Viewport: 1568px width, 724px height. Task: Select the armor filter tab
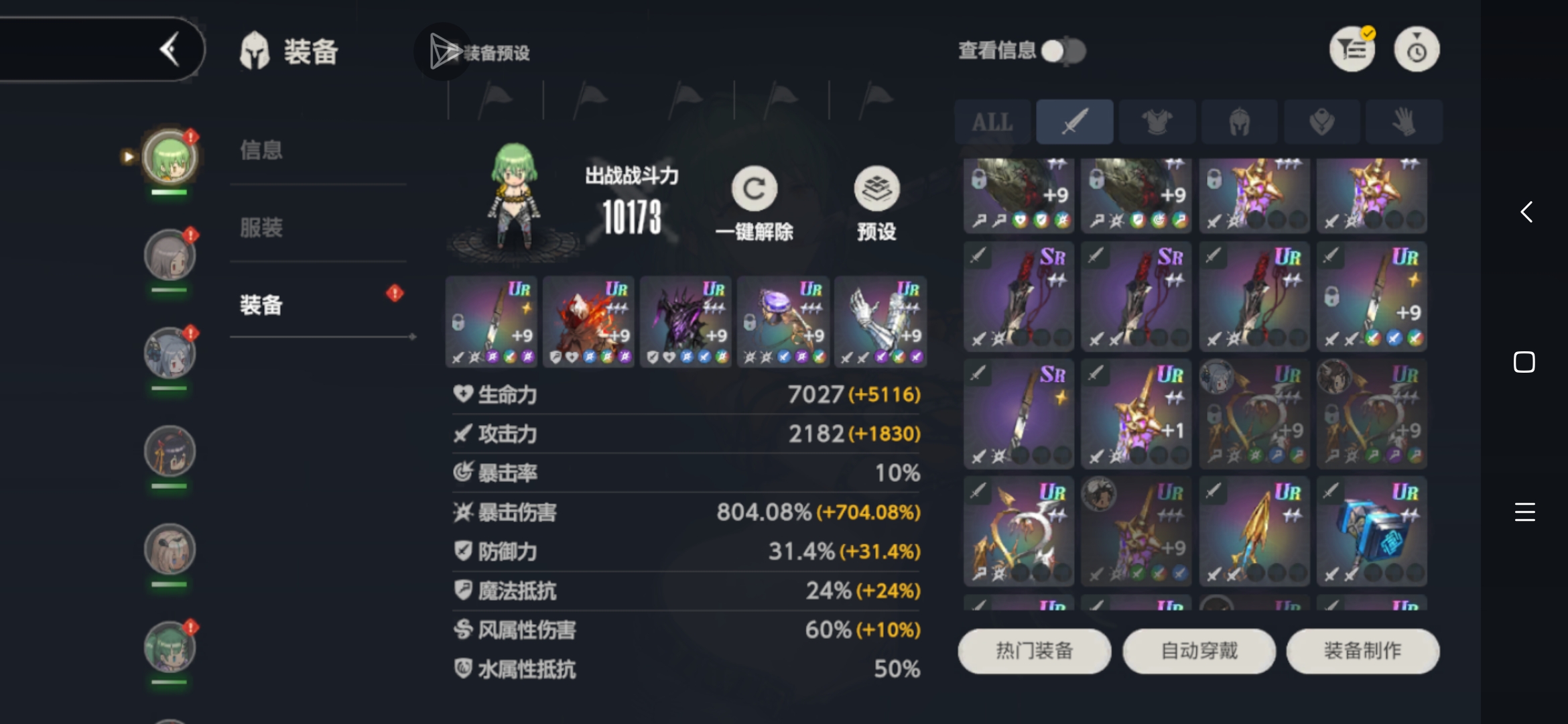point(1157,122)
